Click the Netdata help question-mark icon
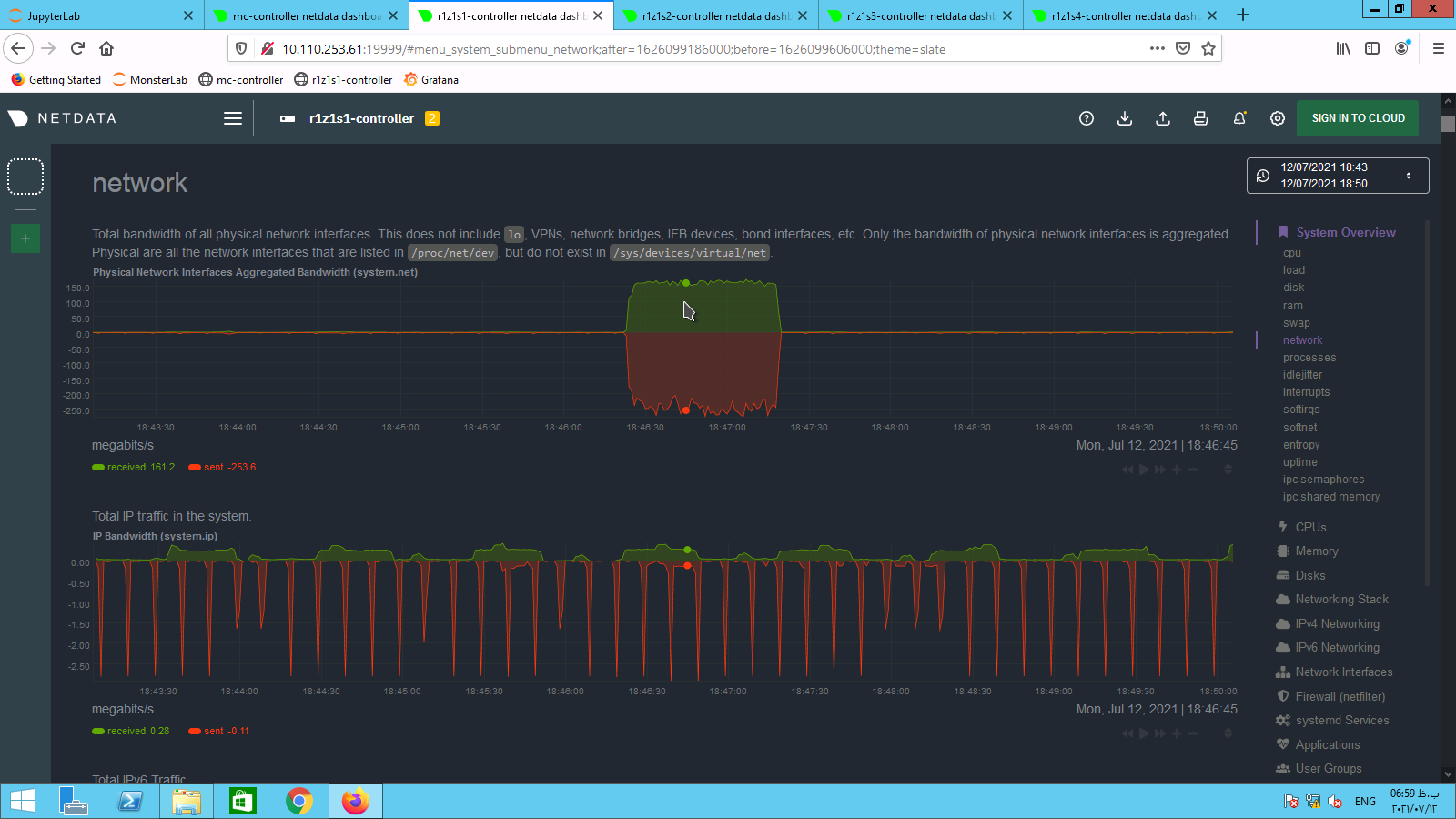The image size is (1456, 819). click(x=1086, y=118)
